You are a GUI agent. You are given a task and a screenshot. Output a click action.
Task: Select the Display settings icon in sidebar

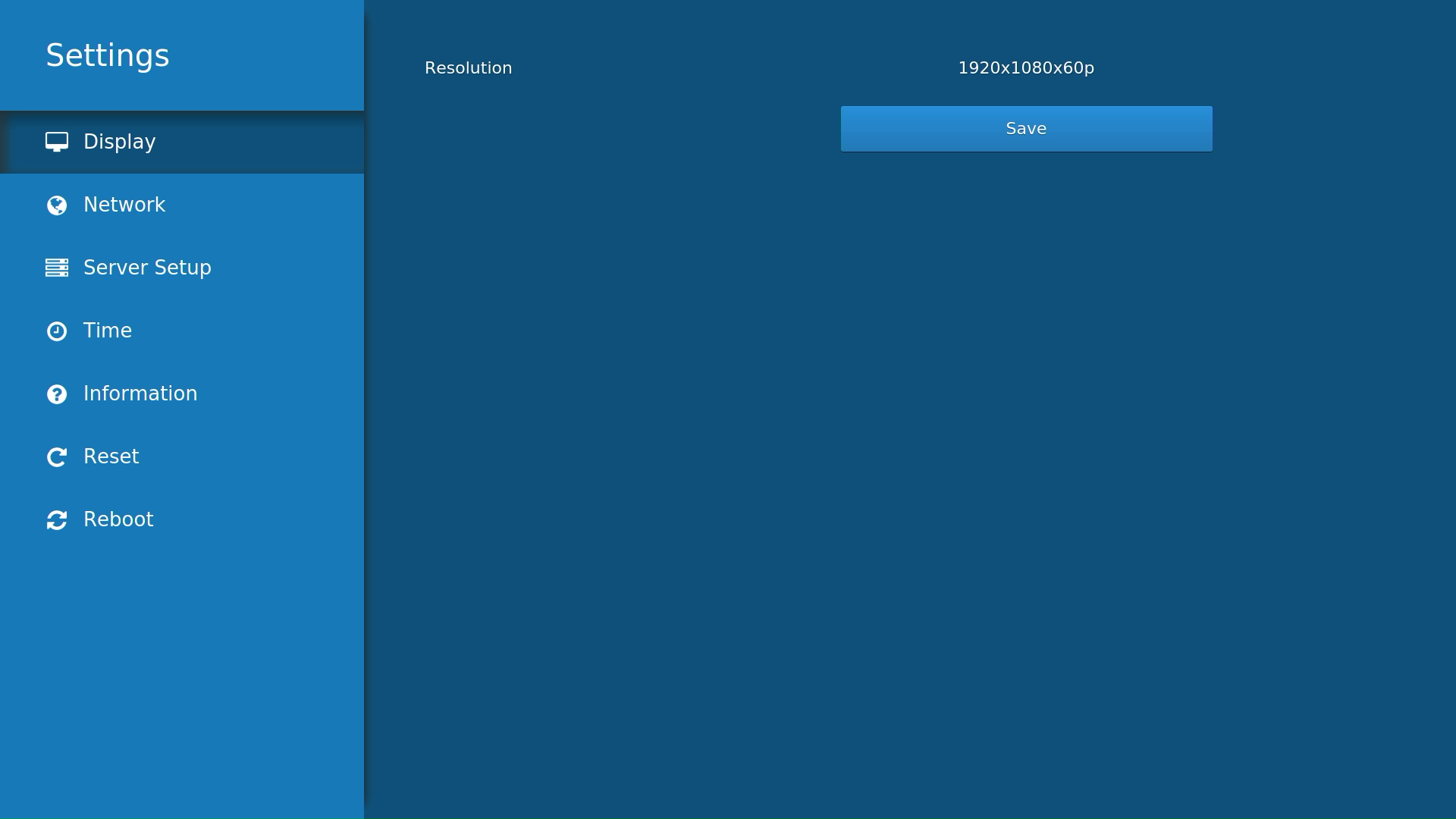point(58,141)
